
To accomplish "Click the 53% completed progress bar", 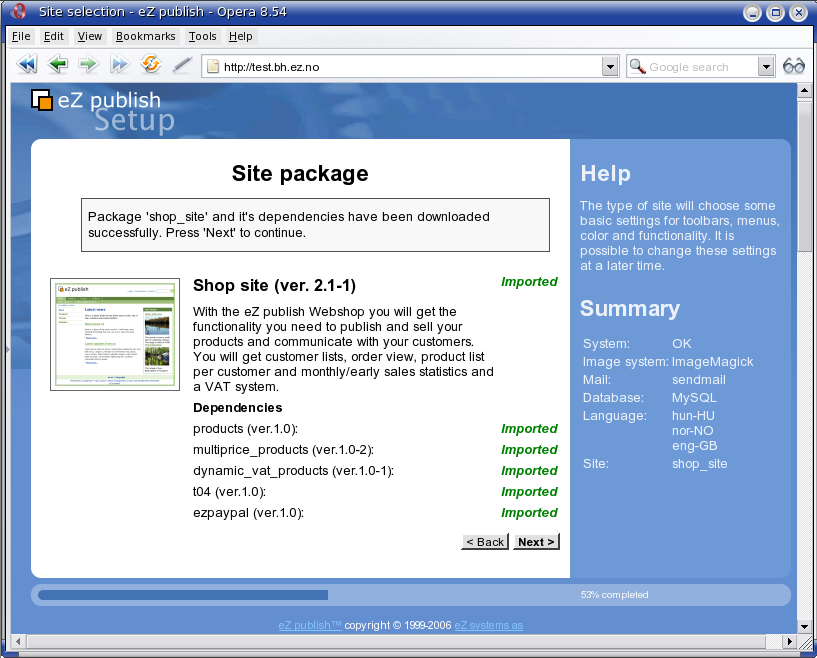I will point(411,595).
